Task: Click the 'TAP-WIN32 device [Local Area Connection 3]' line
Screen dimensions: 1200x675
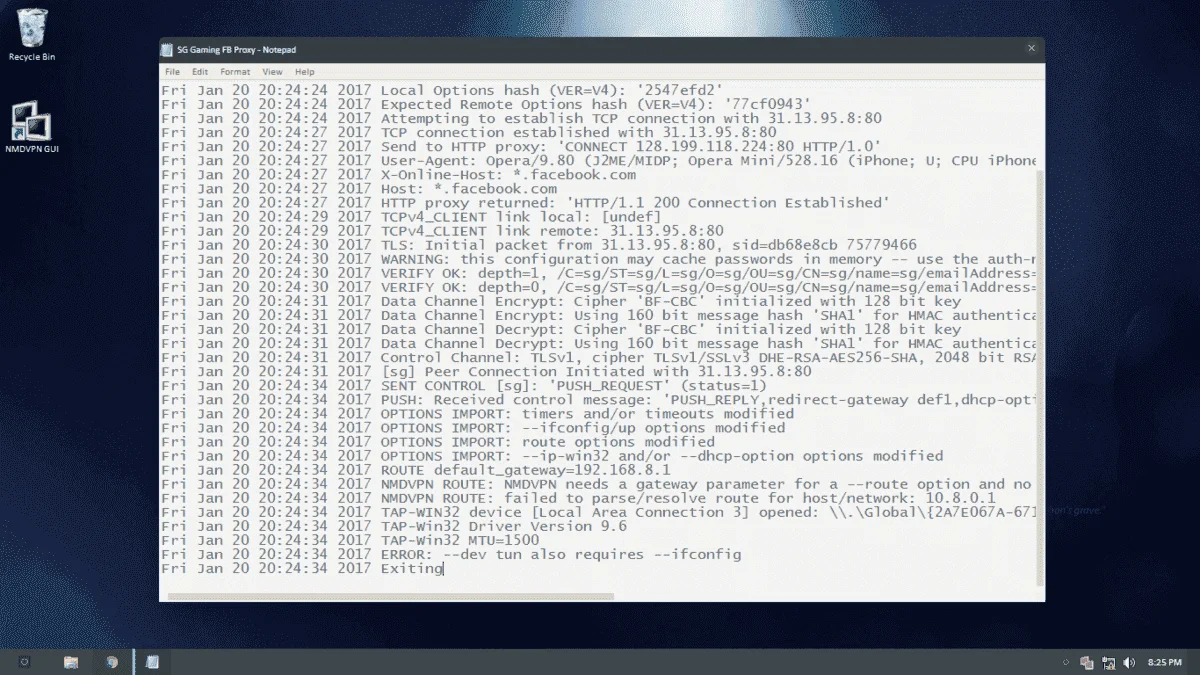Action: 597,512
